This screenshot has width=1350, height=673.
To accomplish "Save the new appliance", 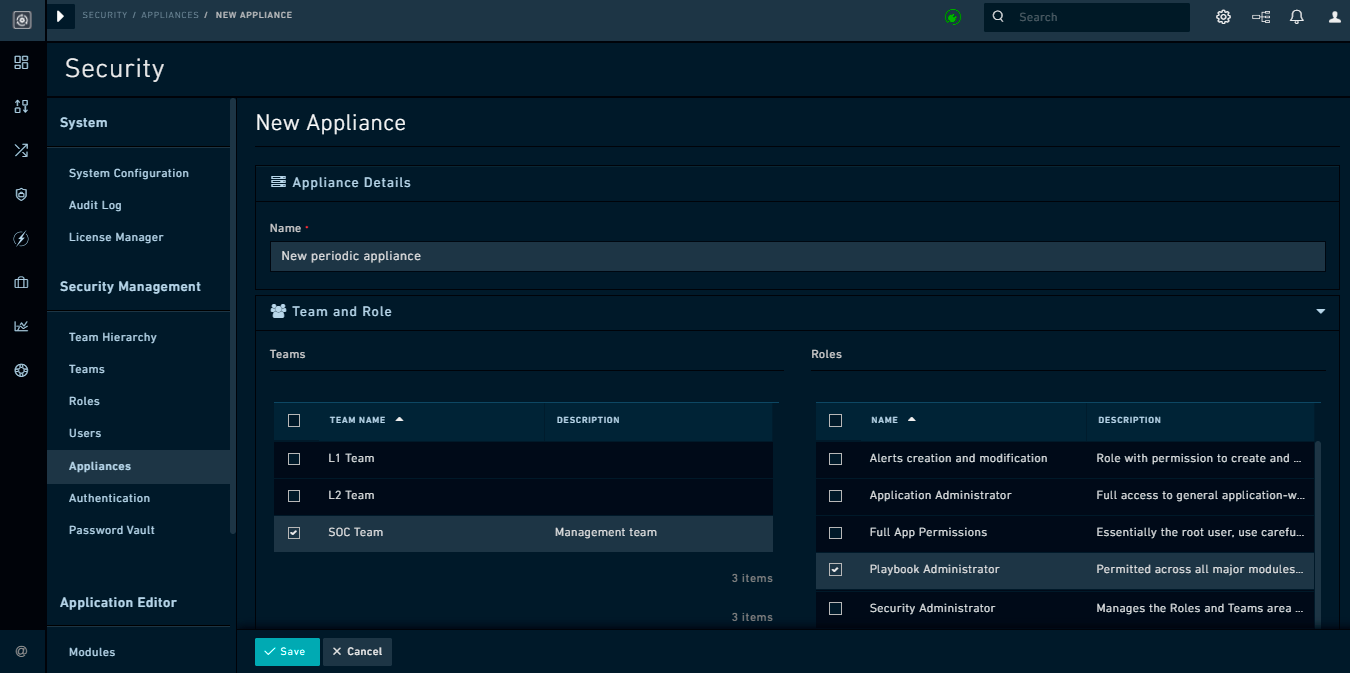I will [x=287, y=651].
